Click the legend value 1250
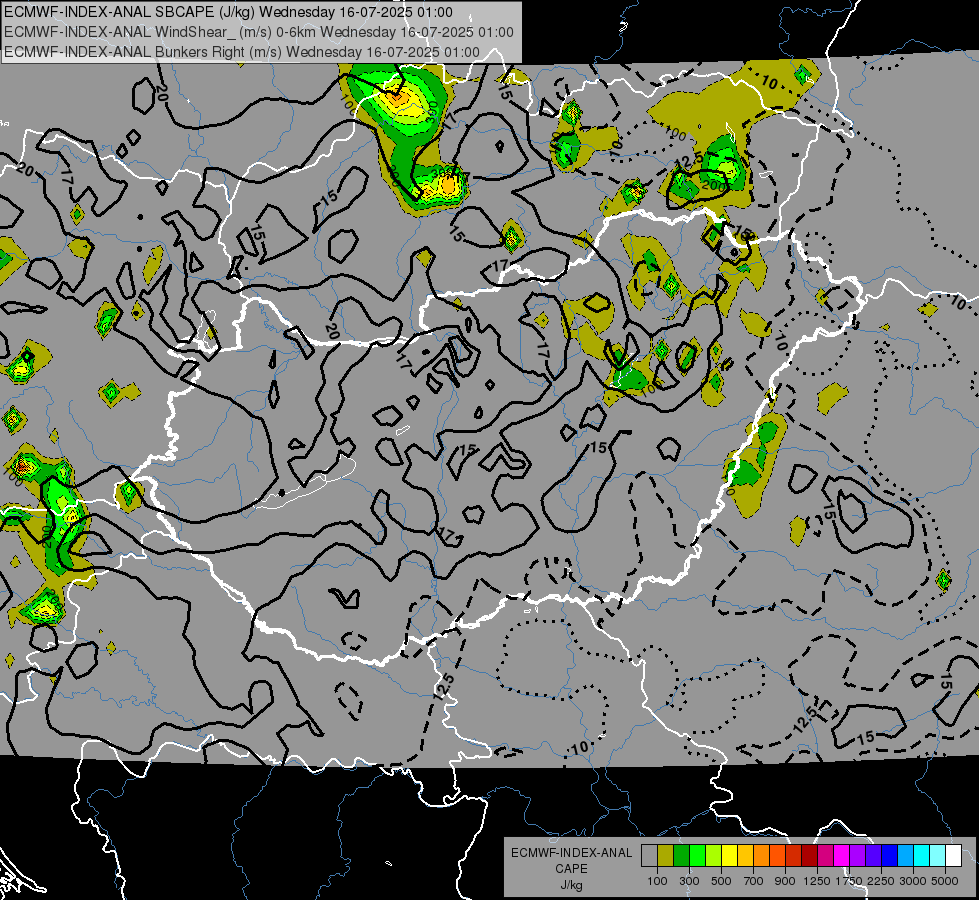The height and width of the screenshot is (900, 979). (817, 881)
